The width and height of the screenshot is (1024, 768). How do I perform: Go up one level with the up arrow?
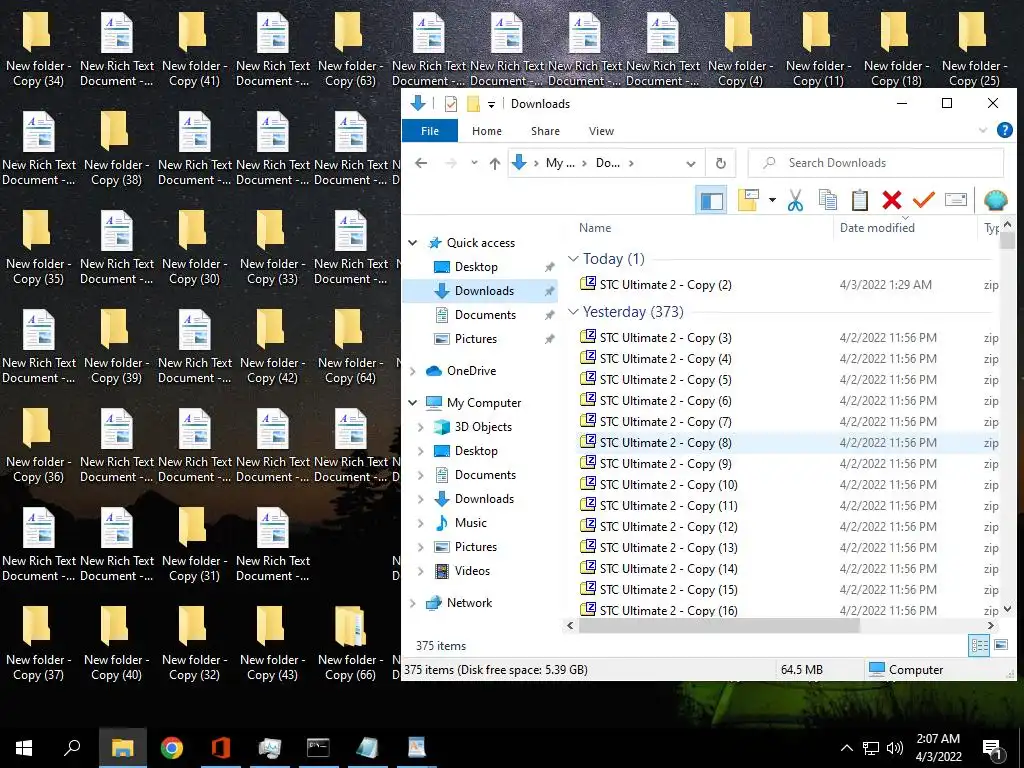[494, 163]
